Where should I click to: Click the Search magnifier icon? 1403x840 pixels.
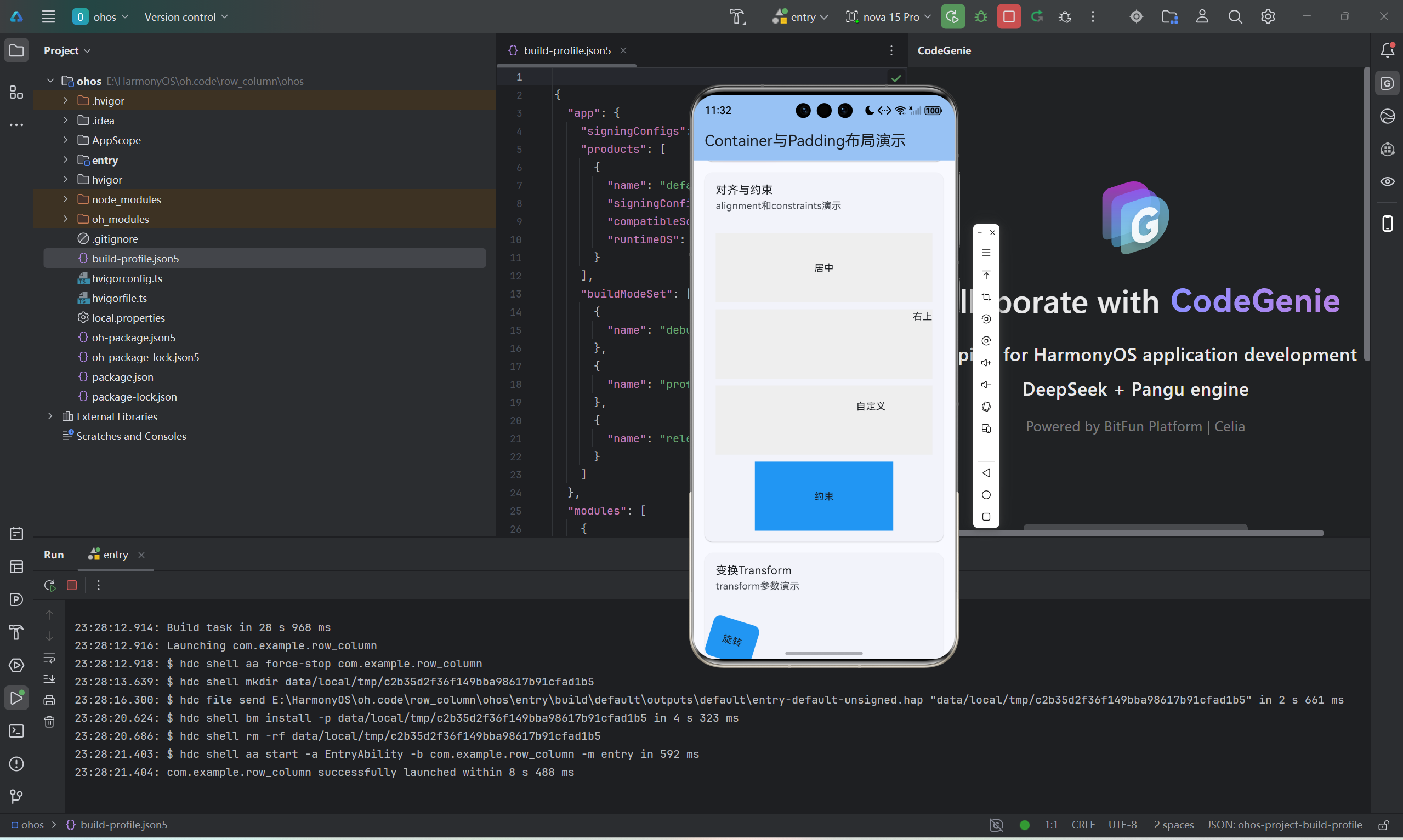point(1235,16)
